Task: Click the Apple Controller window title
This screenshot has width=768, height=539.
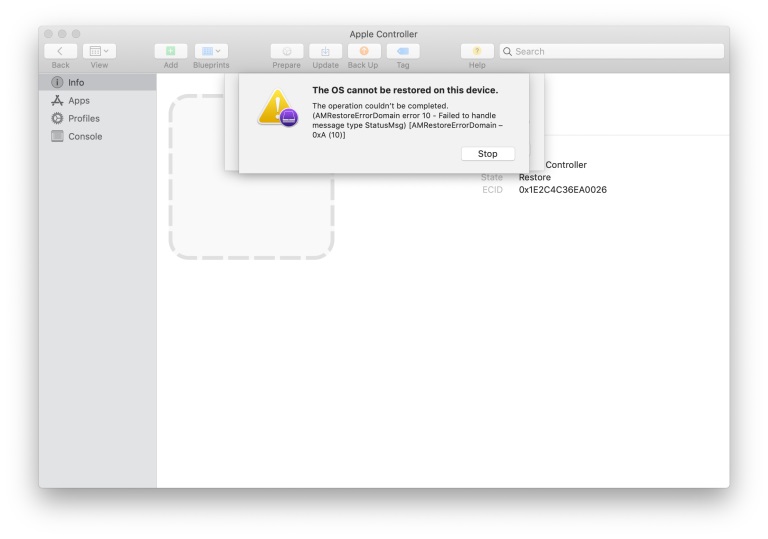Action: coord(384,34)
